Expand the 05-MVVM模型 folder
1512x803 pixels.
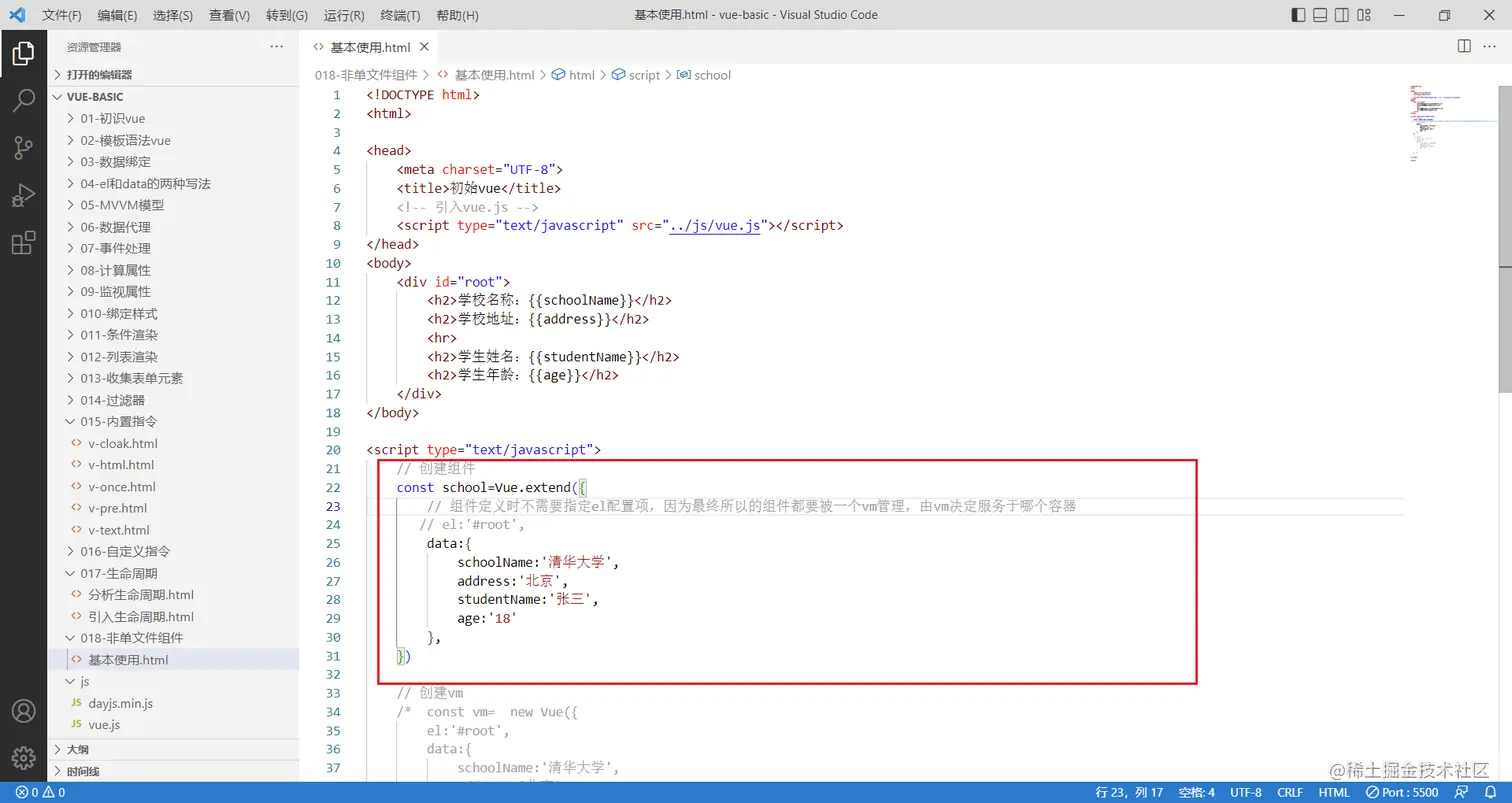(x=173, y=205)
